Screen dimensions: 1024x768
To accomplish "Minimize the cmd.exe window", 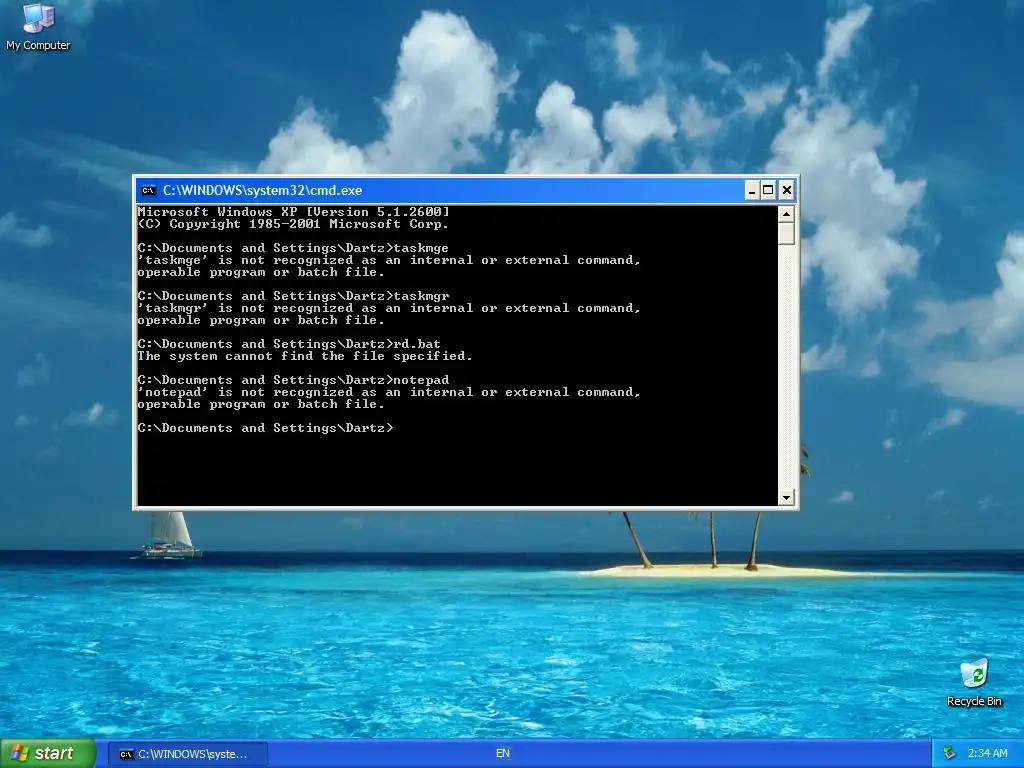I will (752, 190).
